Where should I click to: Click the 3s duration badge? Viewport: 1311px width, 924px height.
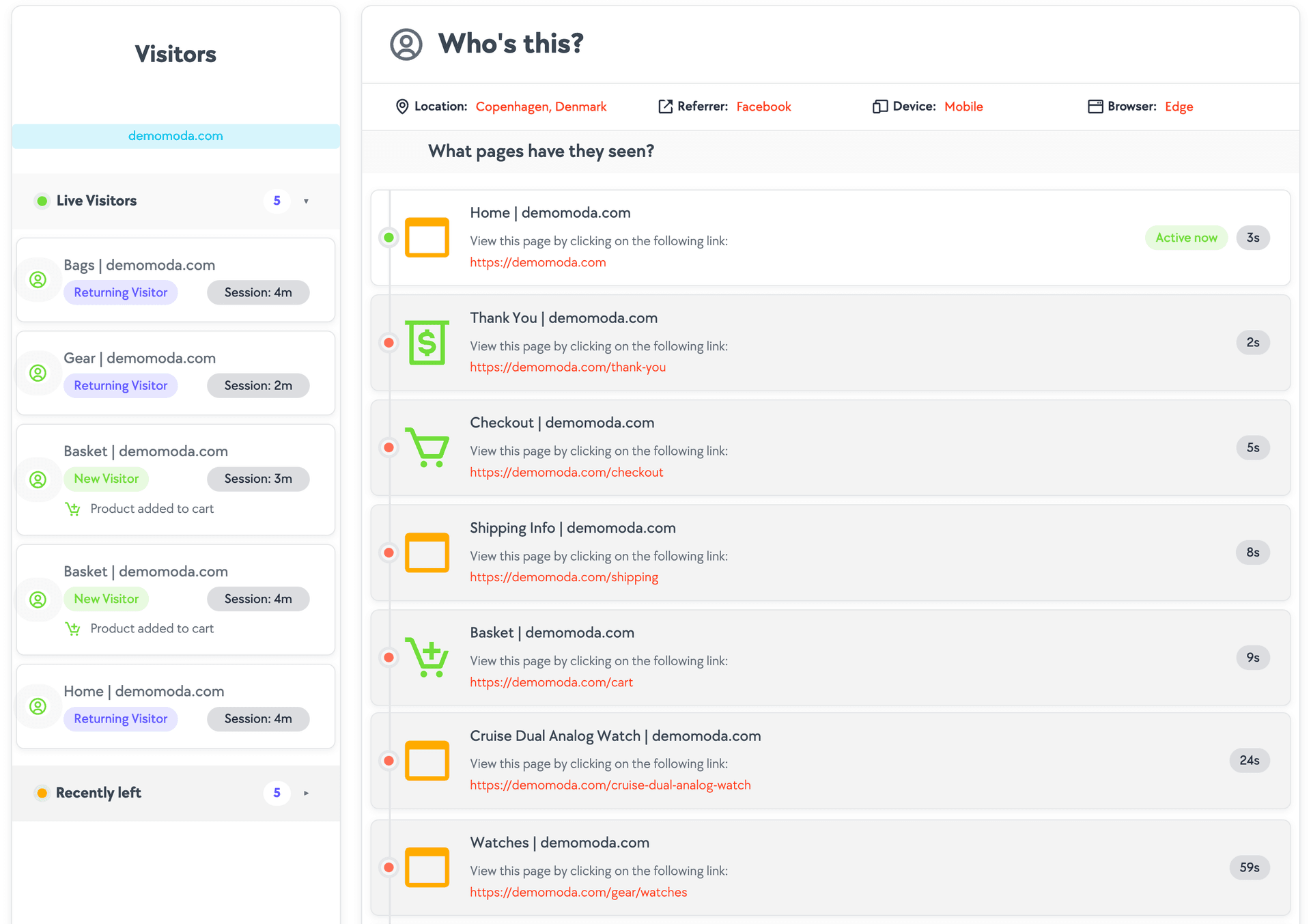[x=1253, y=238]
